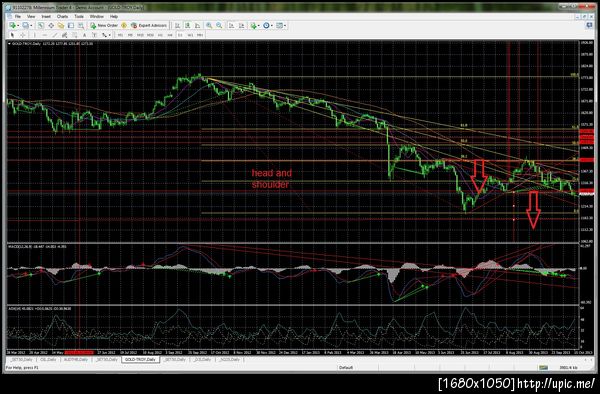Image resolution: width=600 pixels, height=394 pixels.
Task: Open the View menu
Action: click(x=31, y=16)
